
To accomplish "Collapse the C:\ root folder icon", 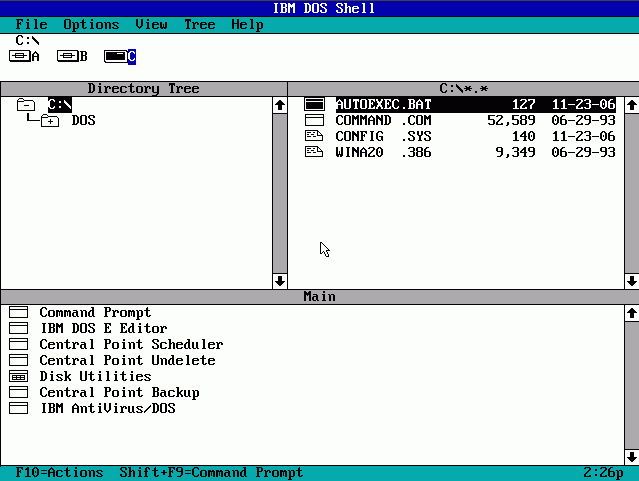I will pos(27,104).
